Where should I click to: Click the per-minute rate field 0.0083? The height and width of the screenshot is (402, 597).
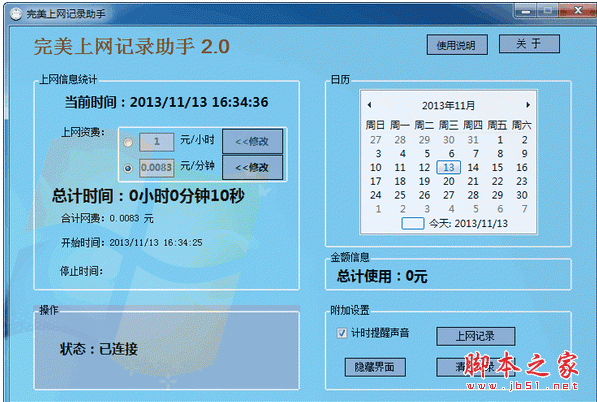click(x=156, y=168)
